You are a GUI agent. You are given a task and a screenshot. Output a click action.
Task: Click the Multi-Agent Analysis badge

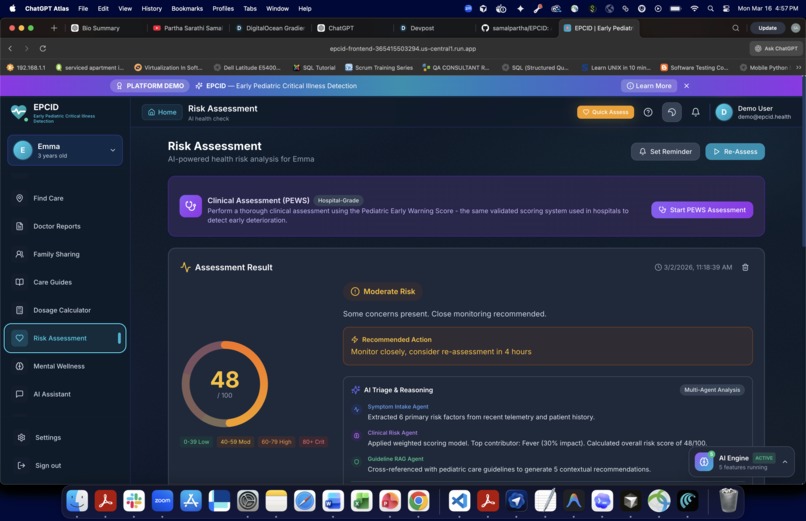click(x=712, y=390)
